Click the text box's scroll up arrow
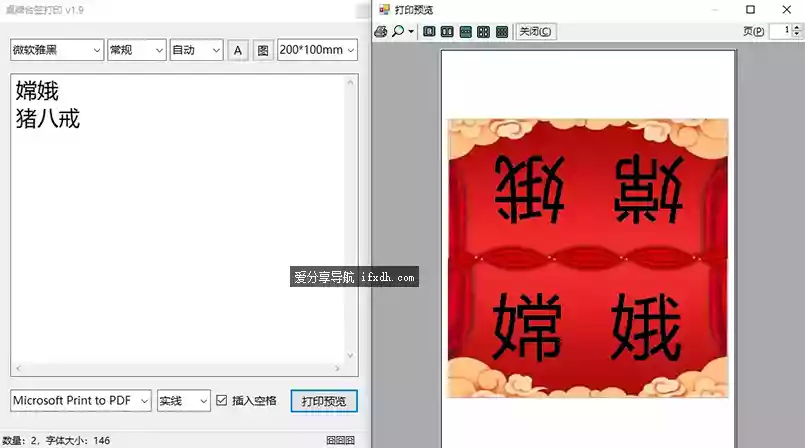 pyautogui.click(x=351, y=82)
